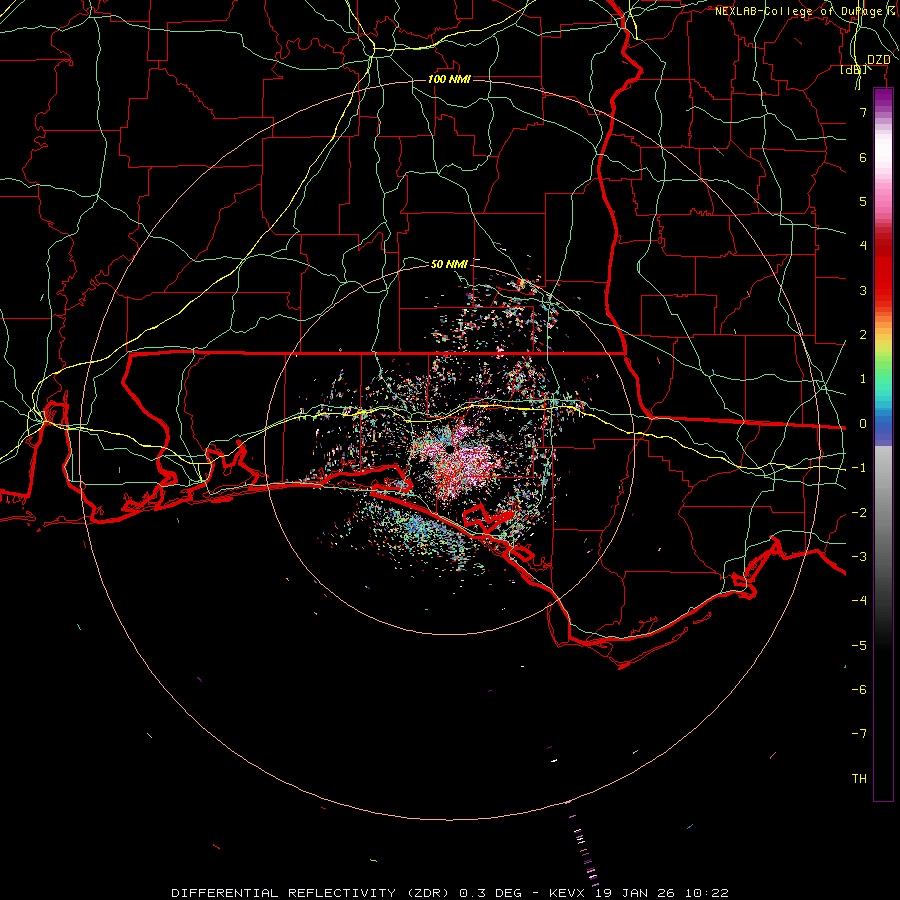900x900 pixels.
Task: Click the "5" value on the dB scale
Action: (863, 201)
